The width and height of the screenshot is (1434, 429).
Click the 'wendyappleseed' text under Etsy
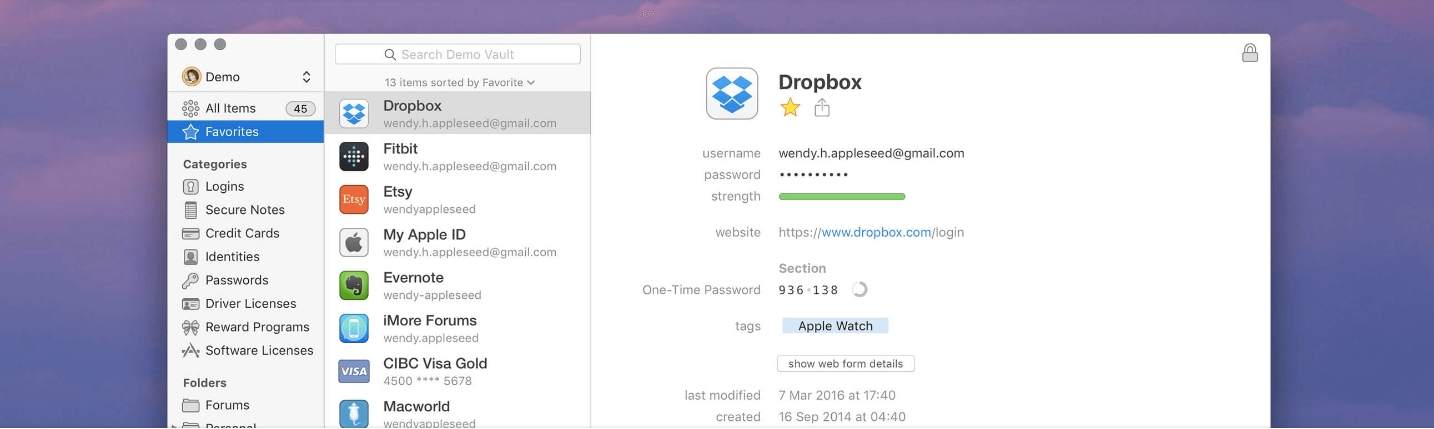click(429, 210)
